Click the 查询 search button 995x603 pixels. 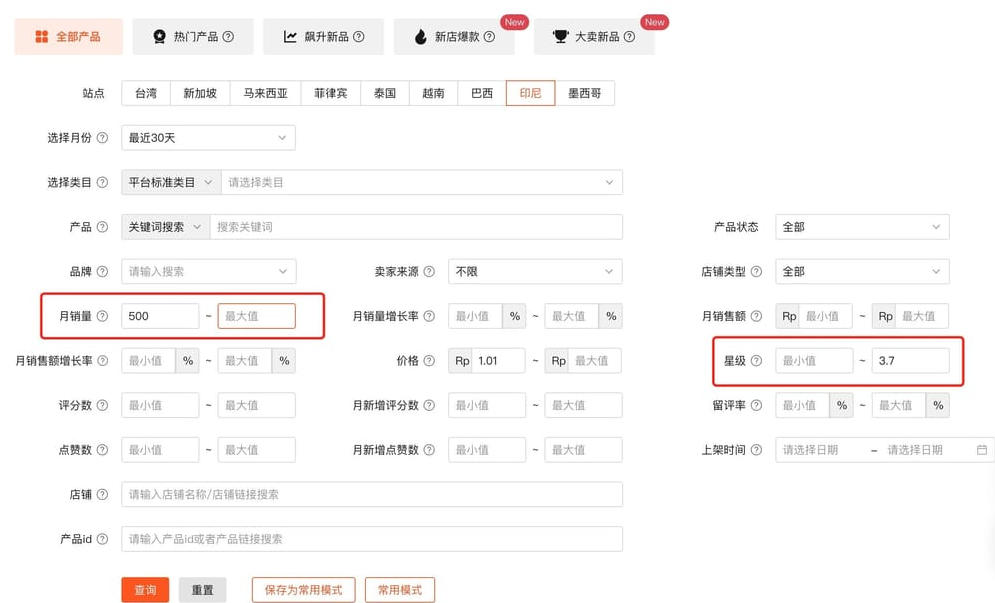145,590
